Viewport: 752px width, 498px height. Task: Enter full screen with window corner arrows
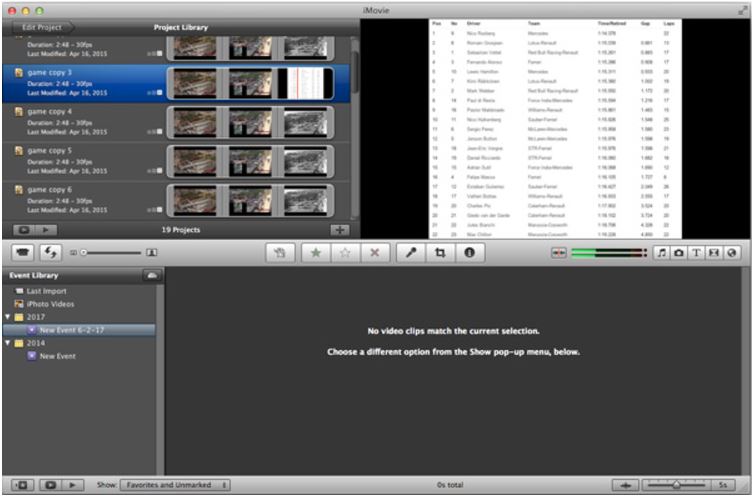(x=742, y=10)
